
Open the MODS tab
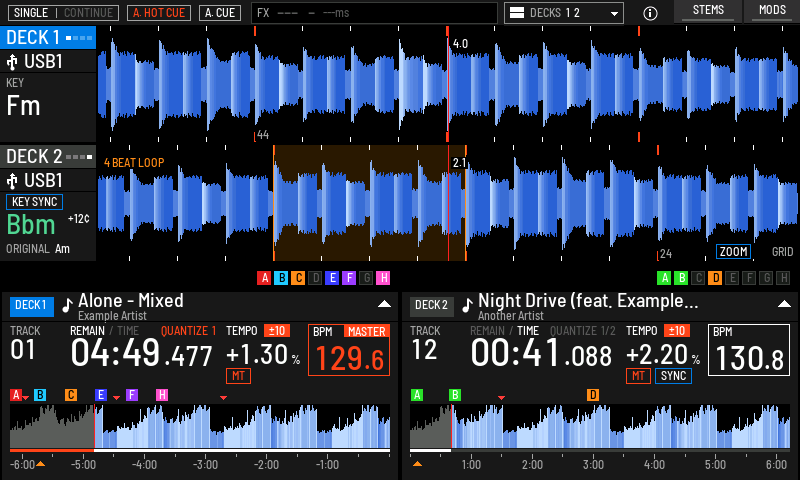point(772,11)
